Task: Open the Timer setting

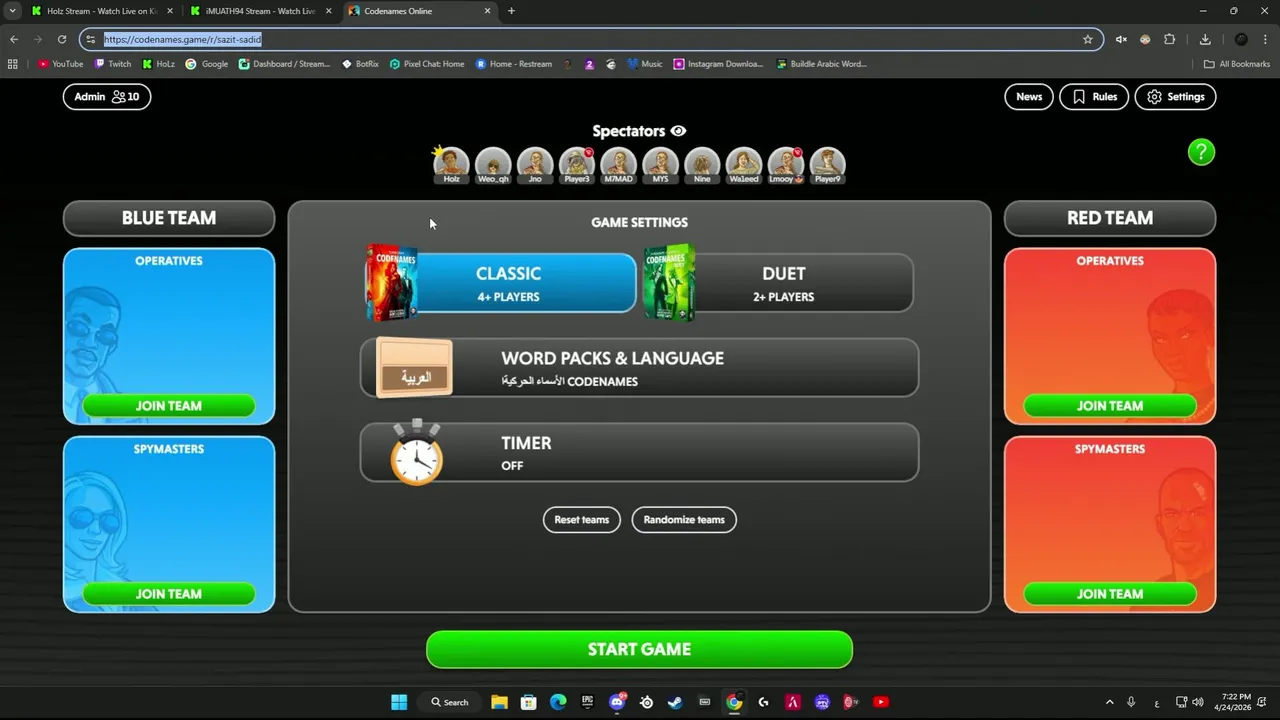Action: 639,452
